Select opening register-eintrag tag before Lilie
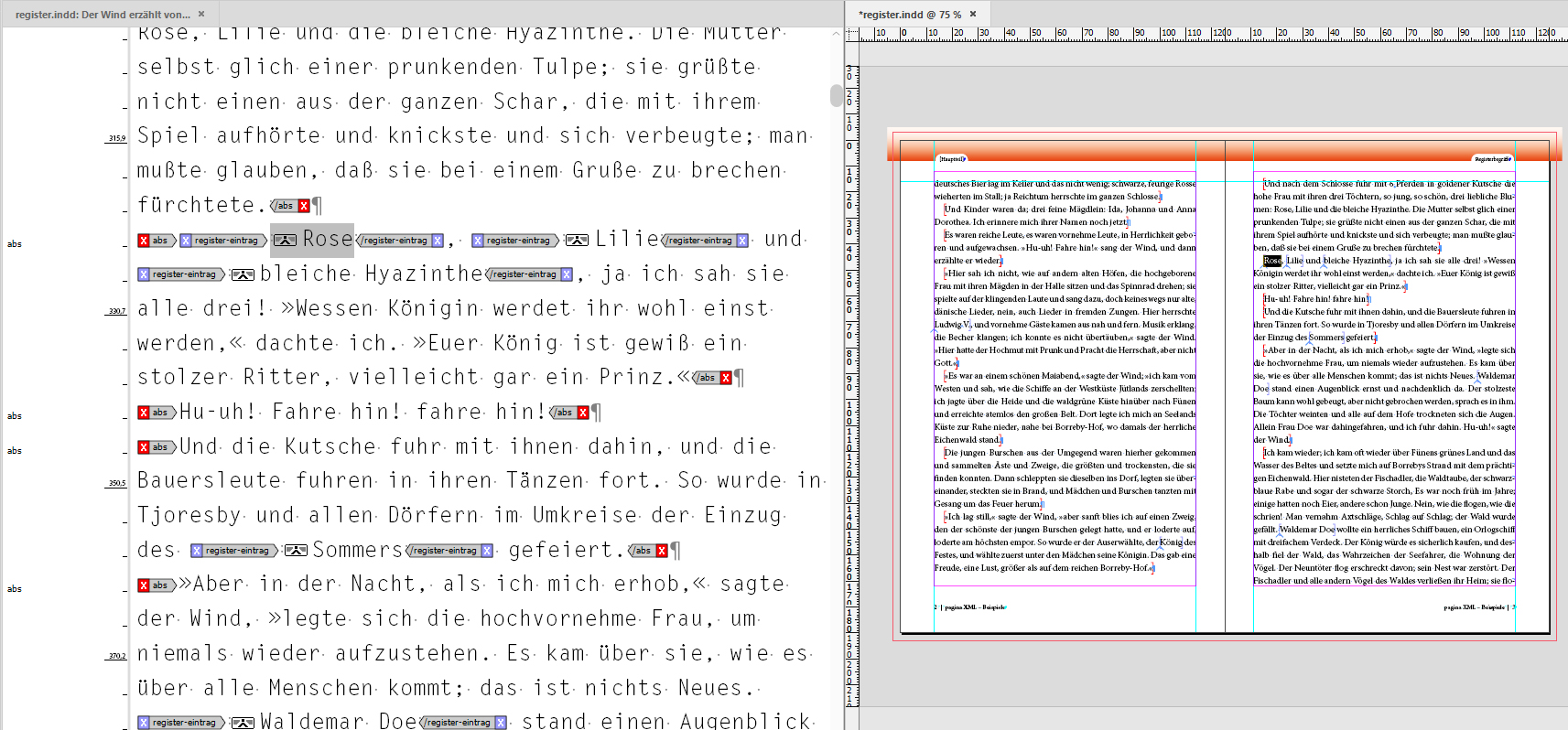Viewport: 1568px width, 730px height. coord(516,241)
